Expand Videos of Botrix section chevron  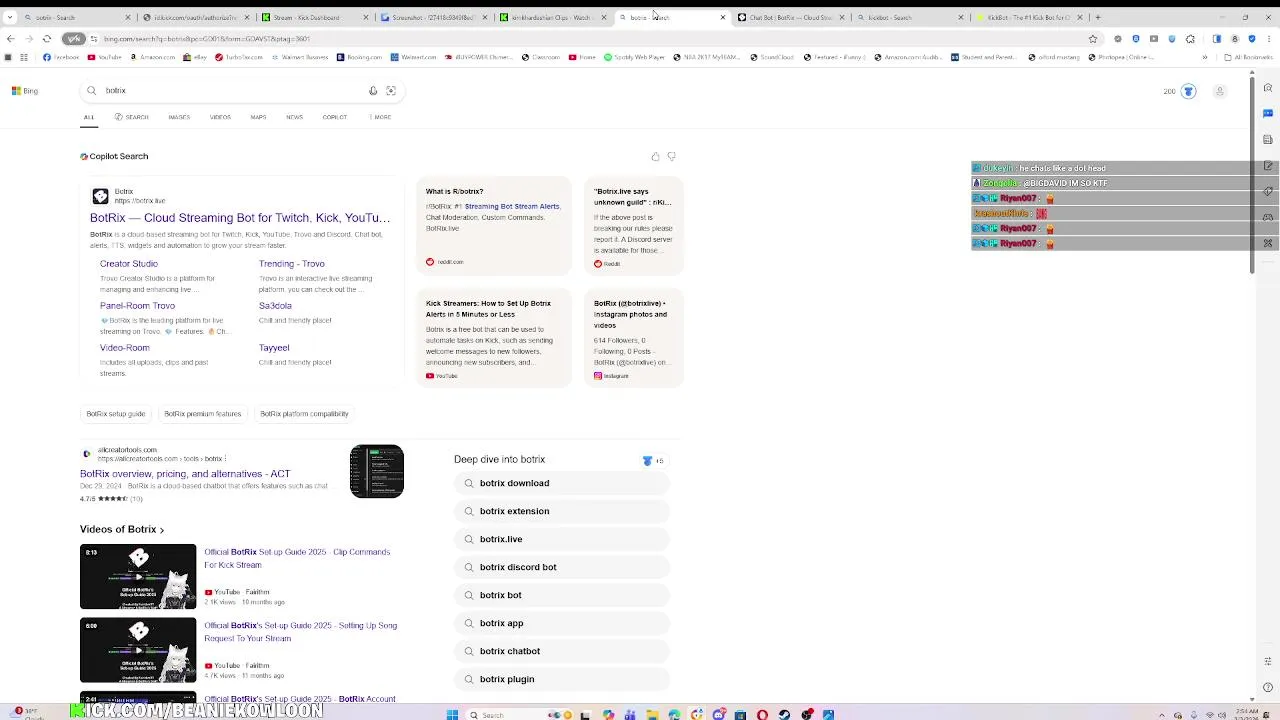(161, 530)
